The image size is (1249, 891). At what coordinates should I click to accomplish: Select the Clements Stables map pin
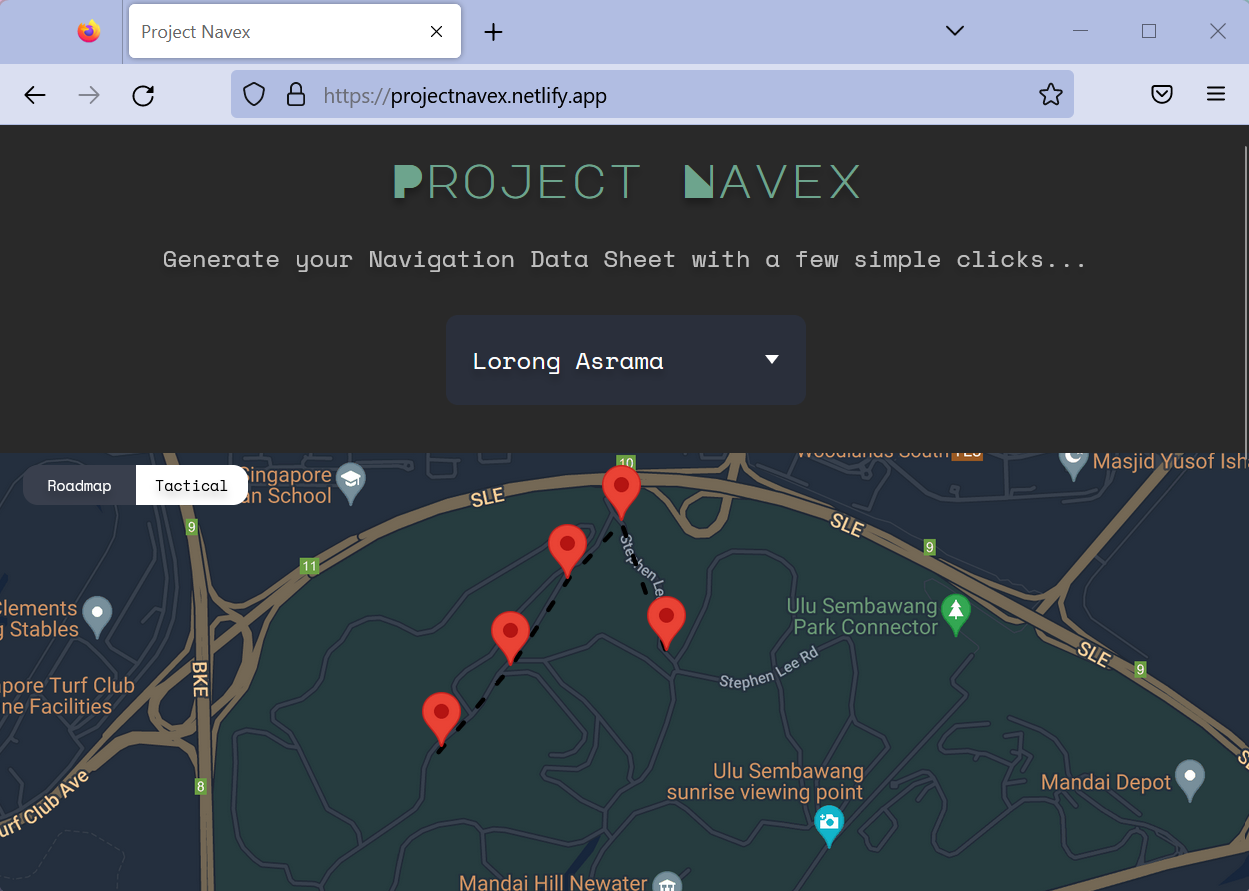click(x=96, y=615)
